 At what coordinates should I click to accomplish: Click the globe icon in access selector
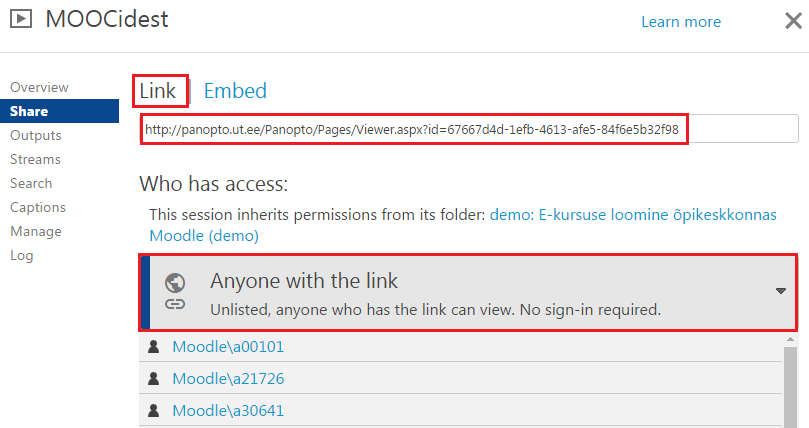pyautogui.click(x=175, y=282)
